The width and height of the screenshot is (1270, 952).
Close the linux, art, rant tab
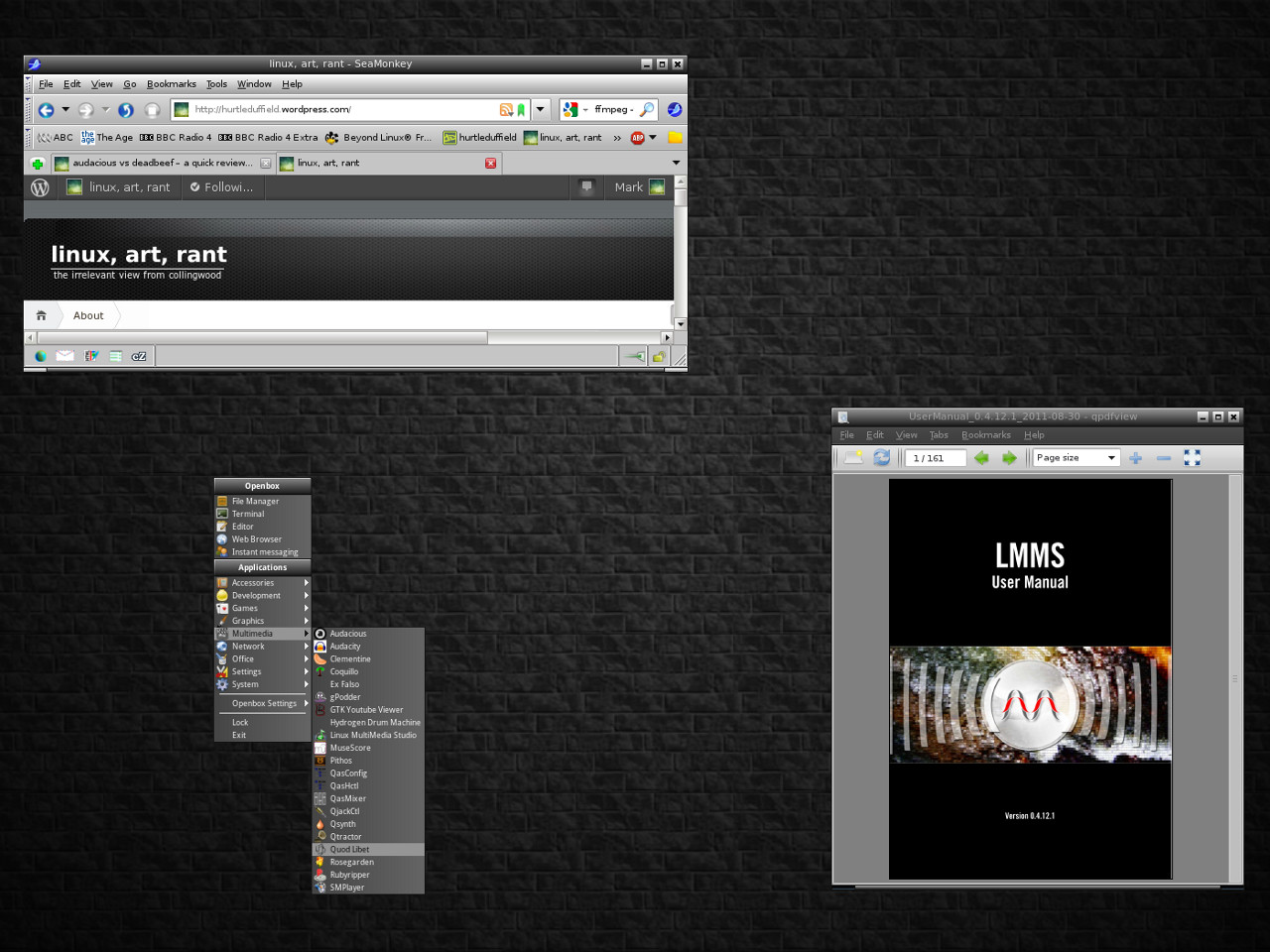(x=490, y=164)
